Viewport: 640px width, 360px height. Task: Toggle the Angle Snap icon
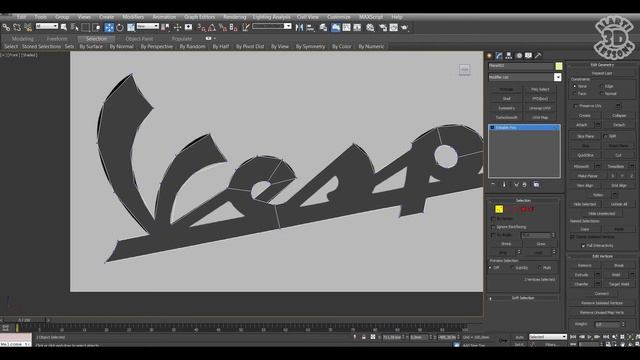coord(212,27)
